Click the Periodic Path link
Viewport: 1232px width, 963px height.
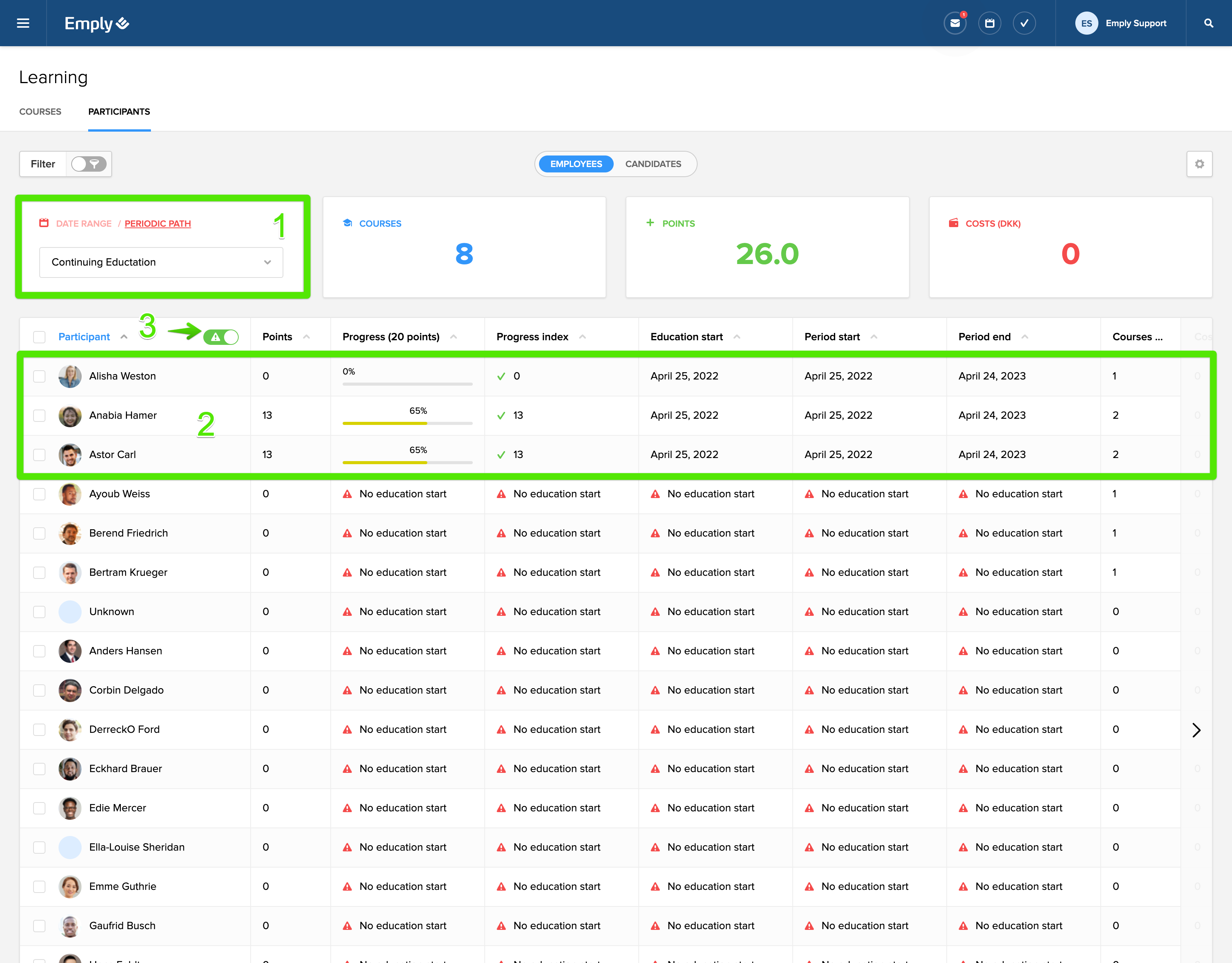[x=157, y=224]
